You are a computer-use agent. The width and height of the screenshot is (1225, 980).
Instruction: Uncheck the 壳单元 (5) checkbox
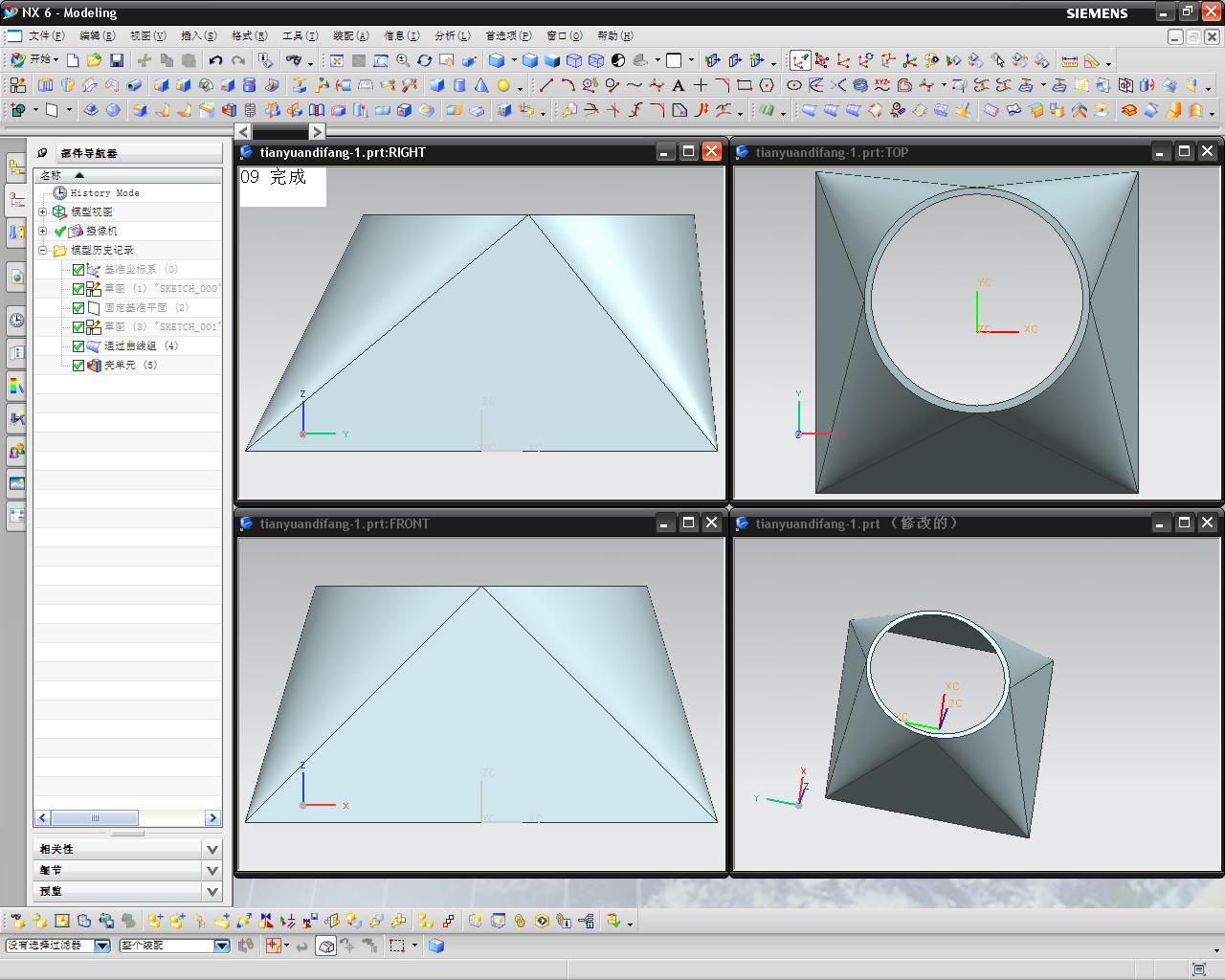(x=78, y=366)
